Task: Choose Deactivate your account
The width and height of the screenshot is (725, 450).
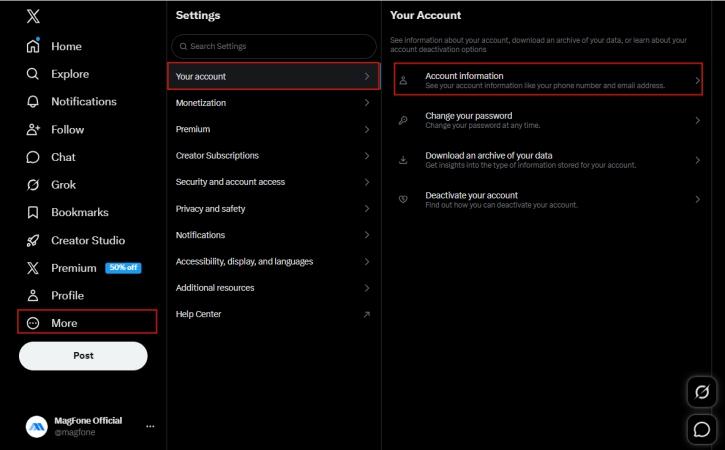Action: tap(548, 199)
